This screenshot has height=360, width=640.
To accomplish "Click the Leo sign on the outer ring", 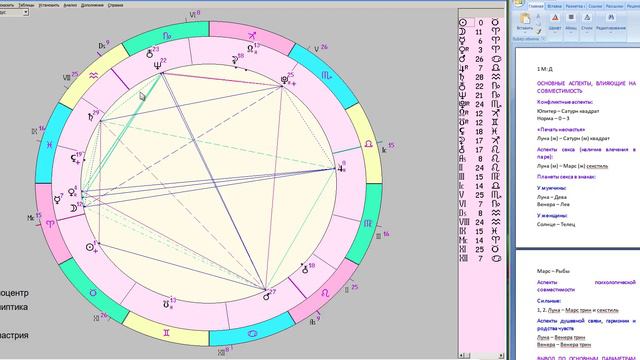I will 325,293.
